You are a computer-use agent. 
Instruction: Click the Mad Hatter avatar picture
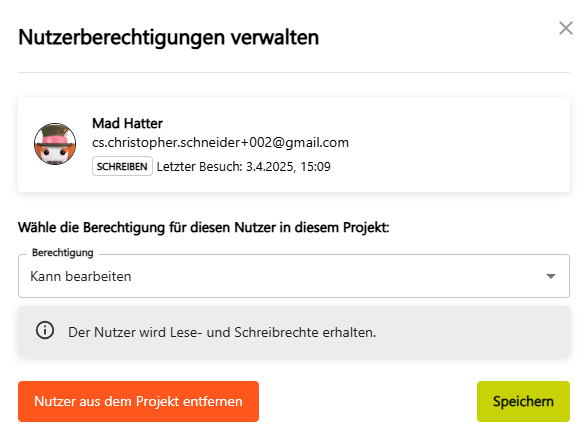click(55, 144)
